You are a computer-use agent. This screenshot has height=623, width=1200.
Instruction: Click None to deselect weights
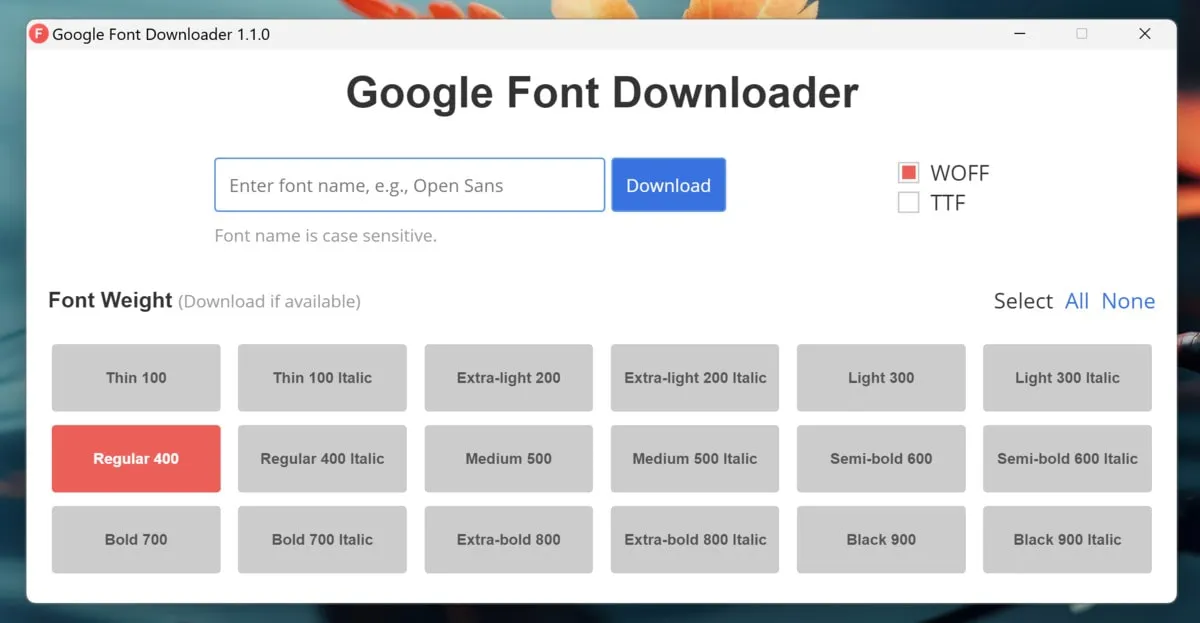(x=1128, y=301)
